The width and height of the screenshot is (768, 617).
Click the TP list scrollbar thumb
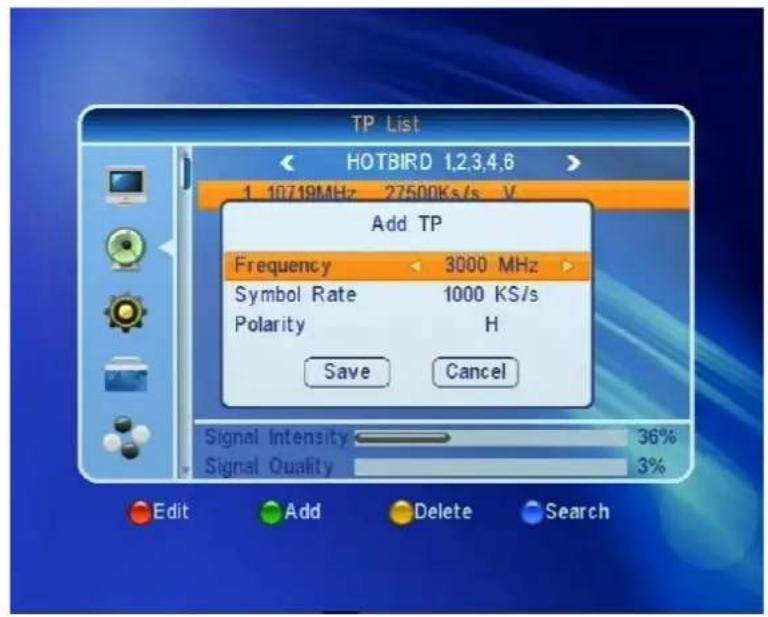tap(186, 170)
